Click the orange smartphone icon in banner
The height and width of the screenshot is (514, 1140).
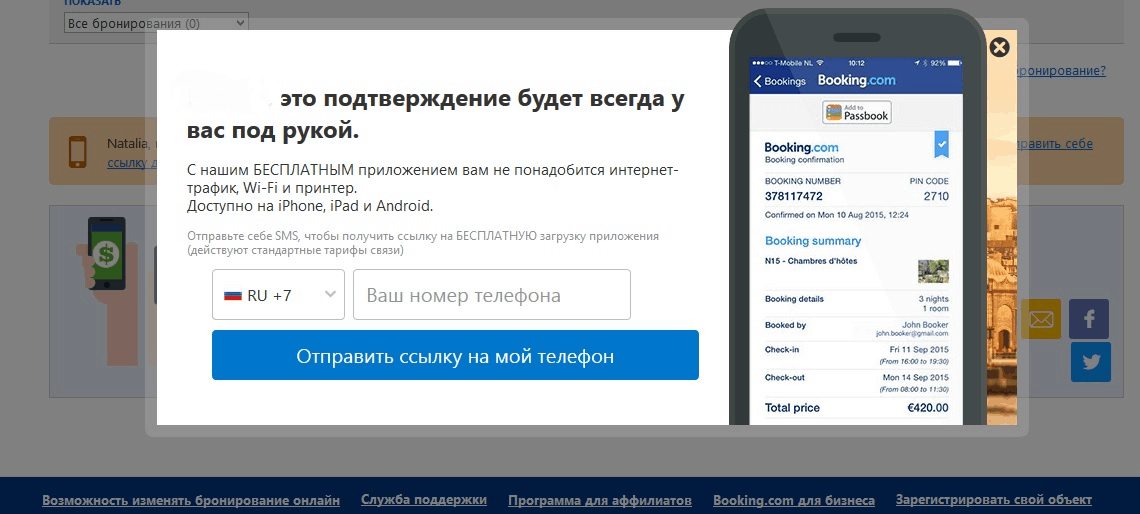[x=77, y=151]
